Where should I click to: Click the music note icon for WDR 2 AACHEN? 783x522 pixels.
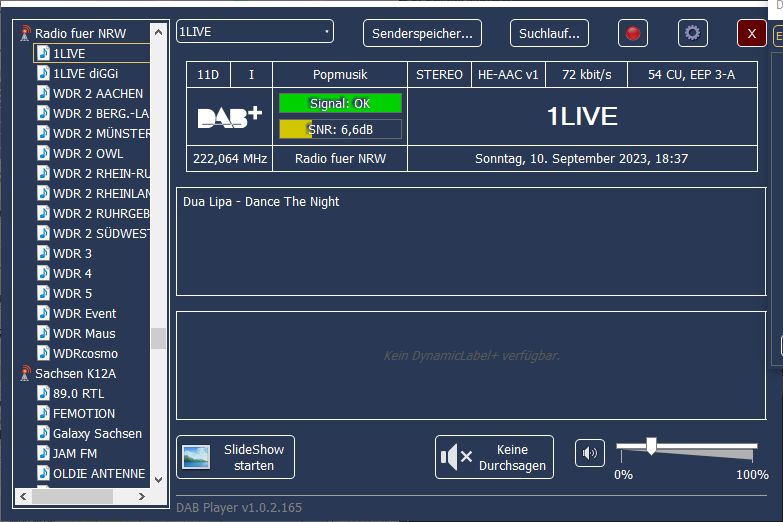click(44, 93)
